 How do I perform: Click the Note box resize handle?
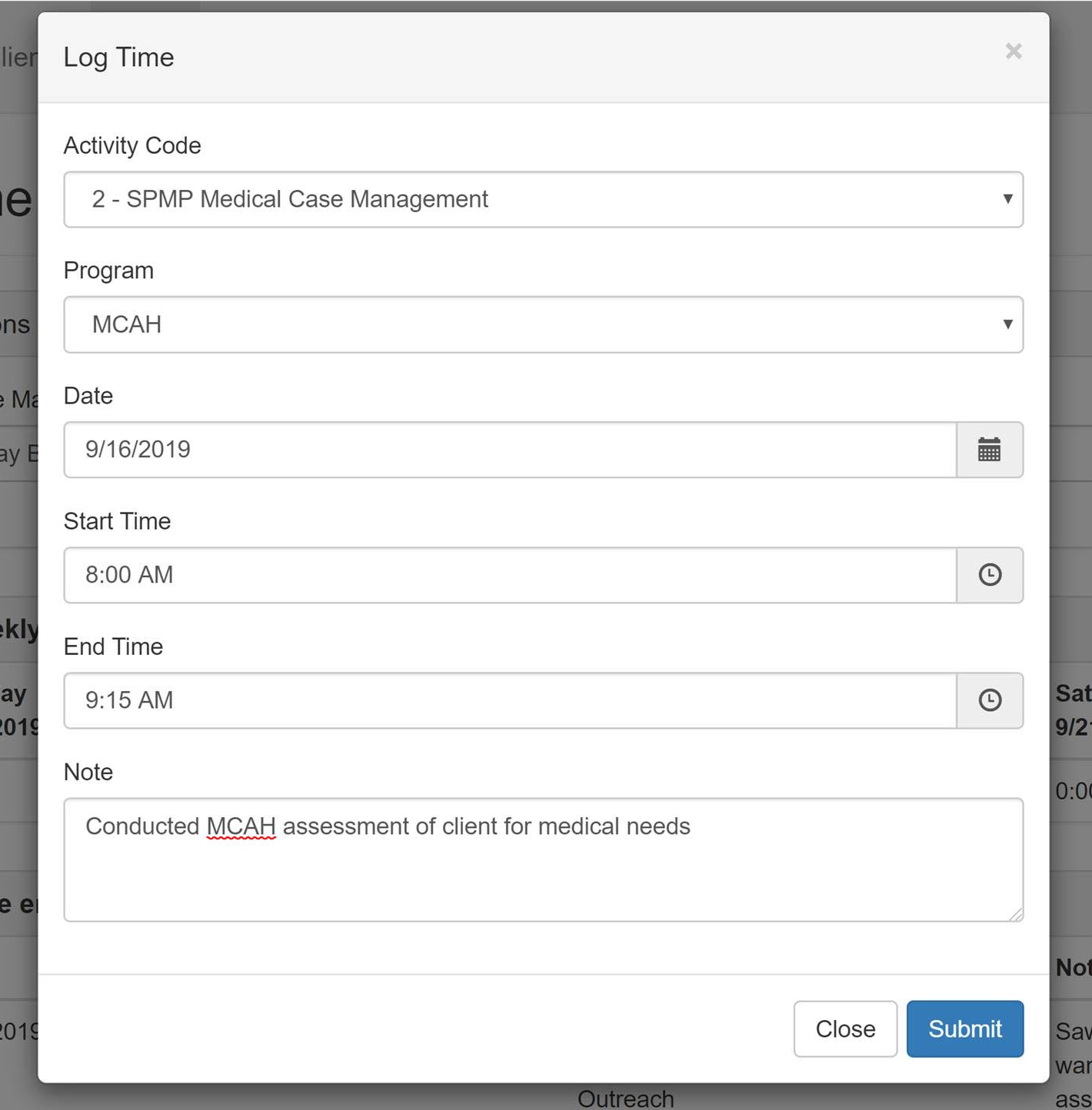coord(1017,915)
